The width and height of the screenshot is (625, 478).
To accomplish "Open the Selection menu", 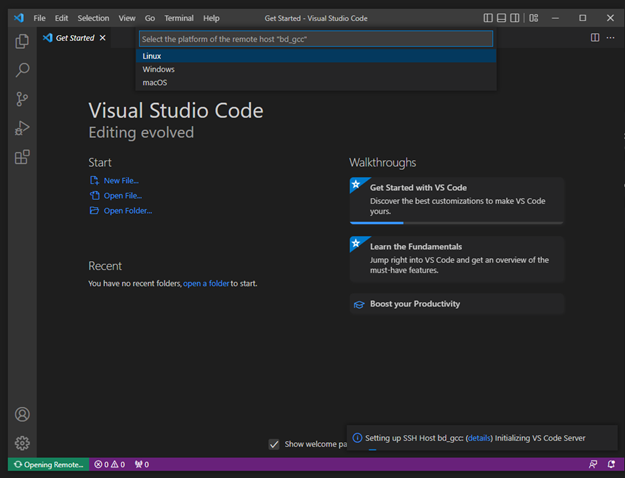I will 93,18.
